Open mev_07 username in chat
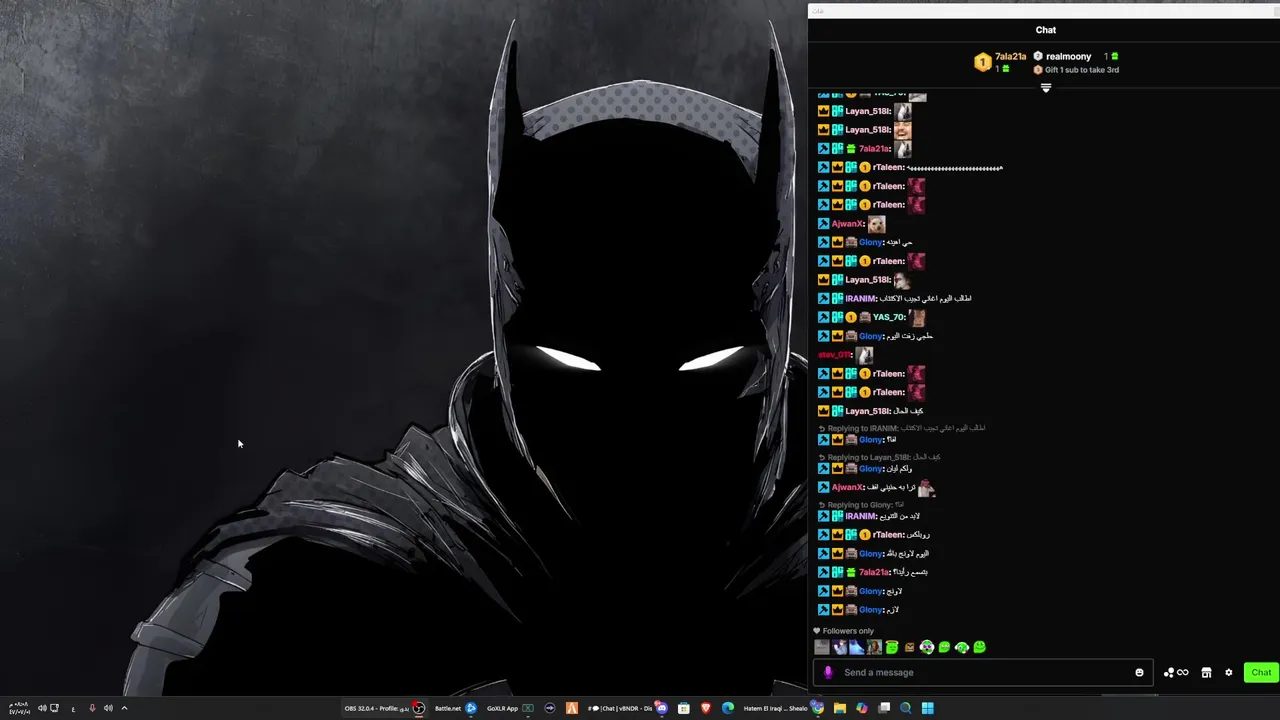This screenshot has height=720, width=1280. coord(834,355)
